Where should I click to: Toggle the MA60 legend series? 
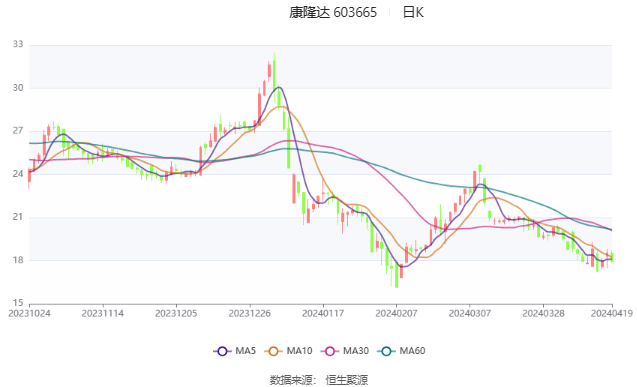(x=401, y=351)
